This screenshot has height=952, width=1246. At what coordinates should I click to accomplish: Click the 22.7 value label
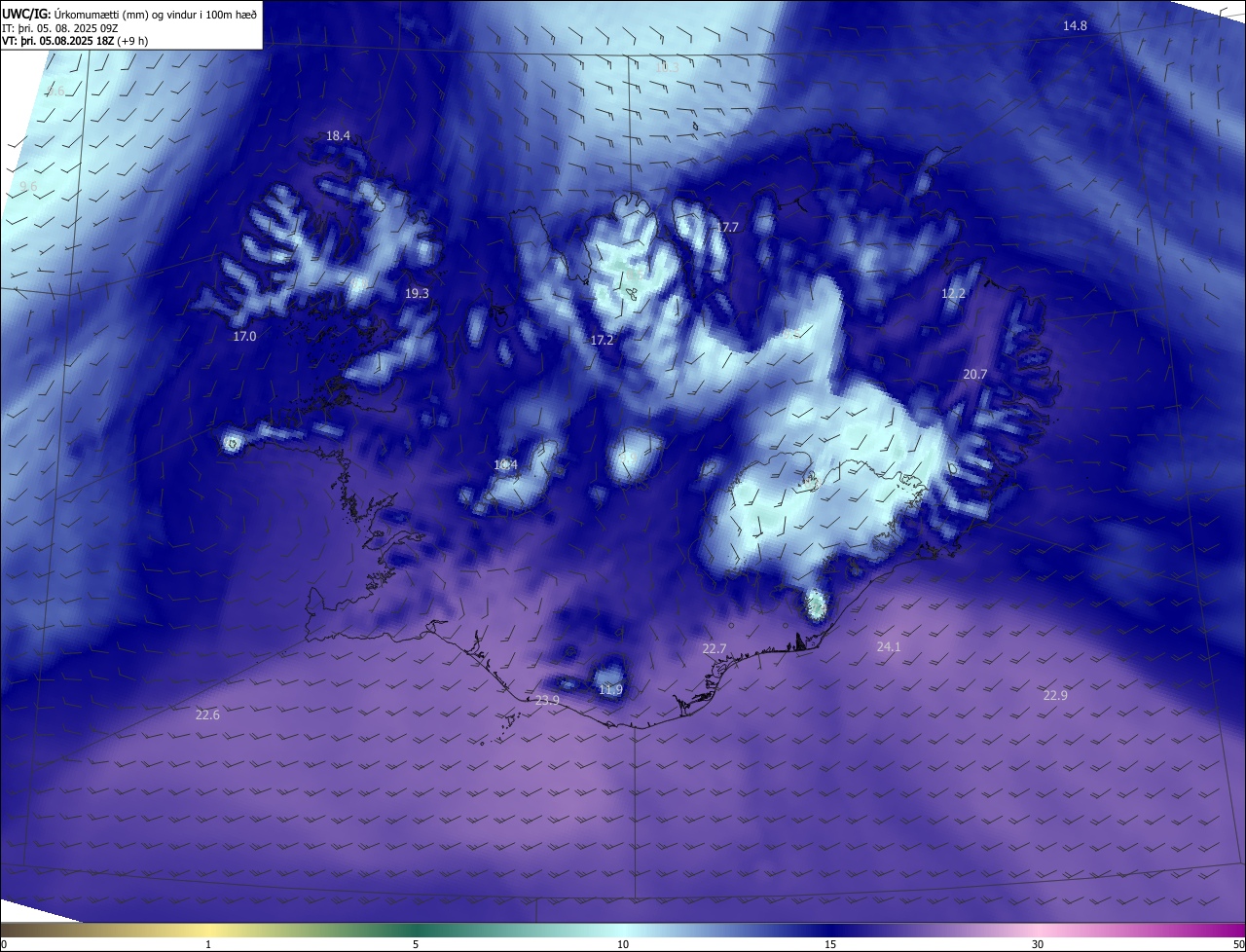715,648
